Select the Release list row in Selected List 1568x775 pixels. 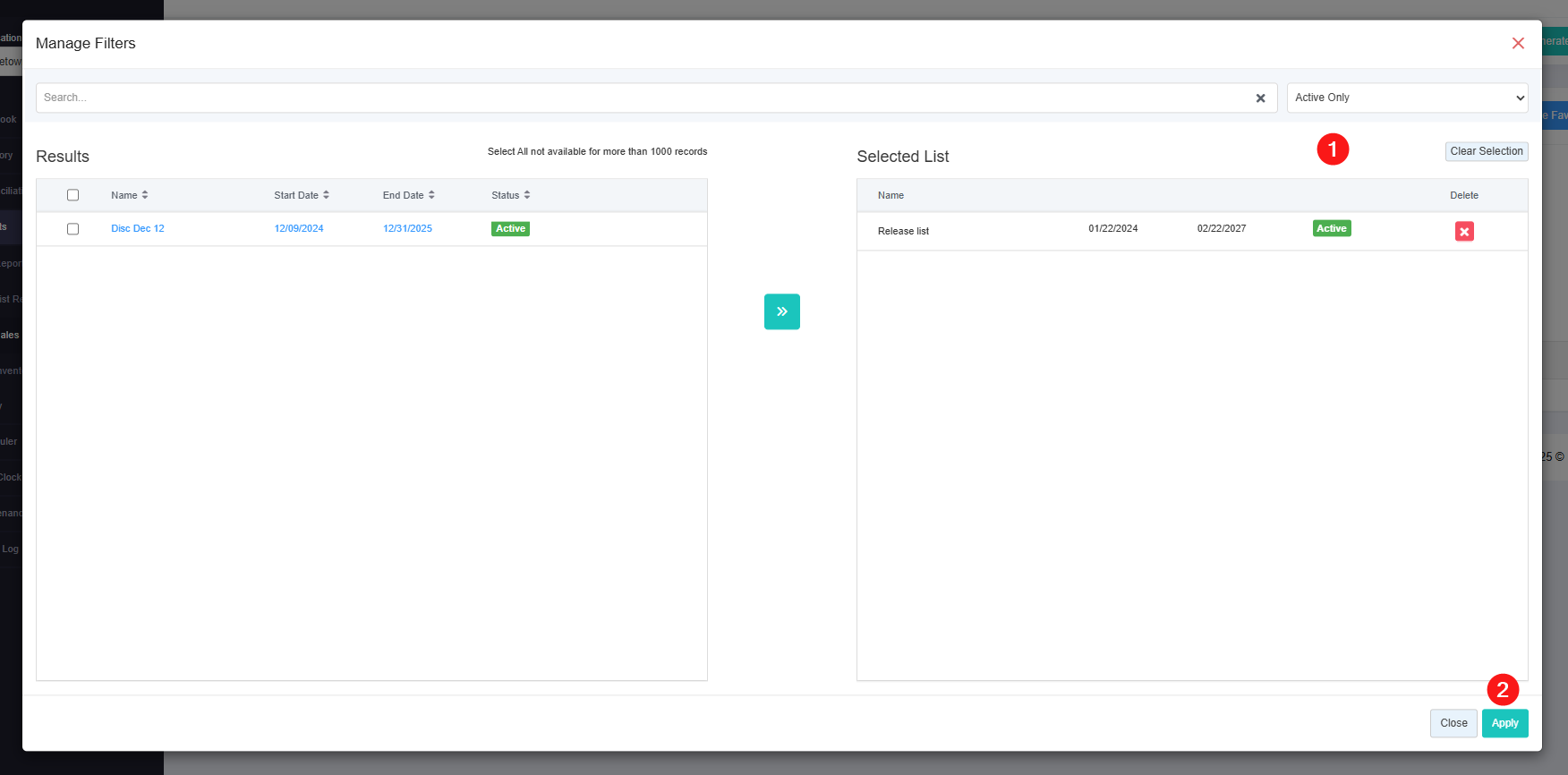coord(904,231)
